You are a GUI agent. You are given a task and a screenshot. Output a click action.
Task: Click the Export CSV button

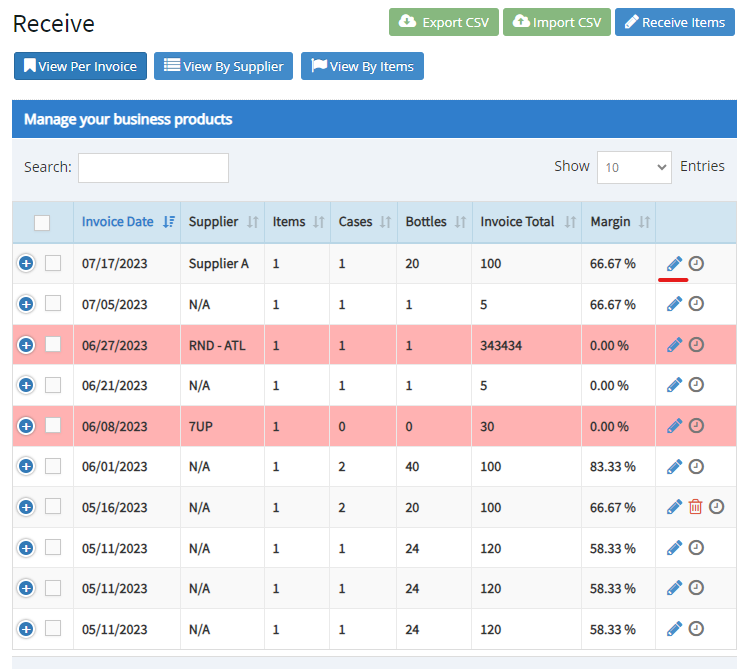[444, 22]
